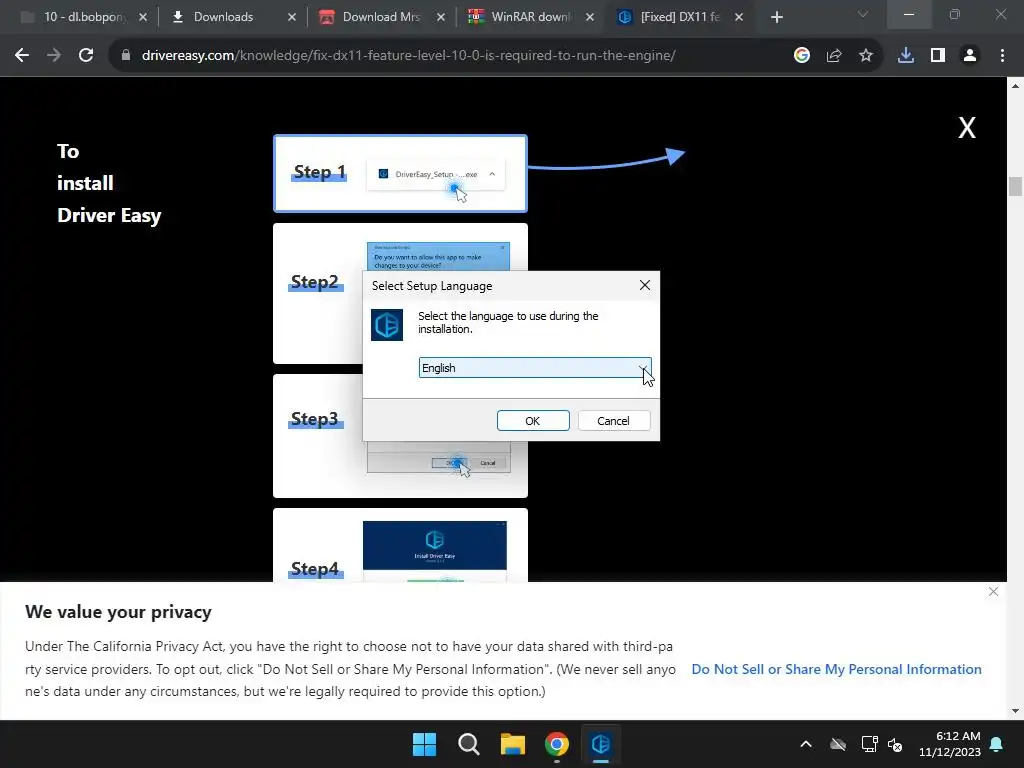Reload the current page
This screenshot has width=1024, height=768.
pos(86,56)
